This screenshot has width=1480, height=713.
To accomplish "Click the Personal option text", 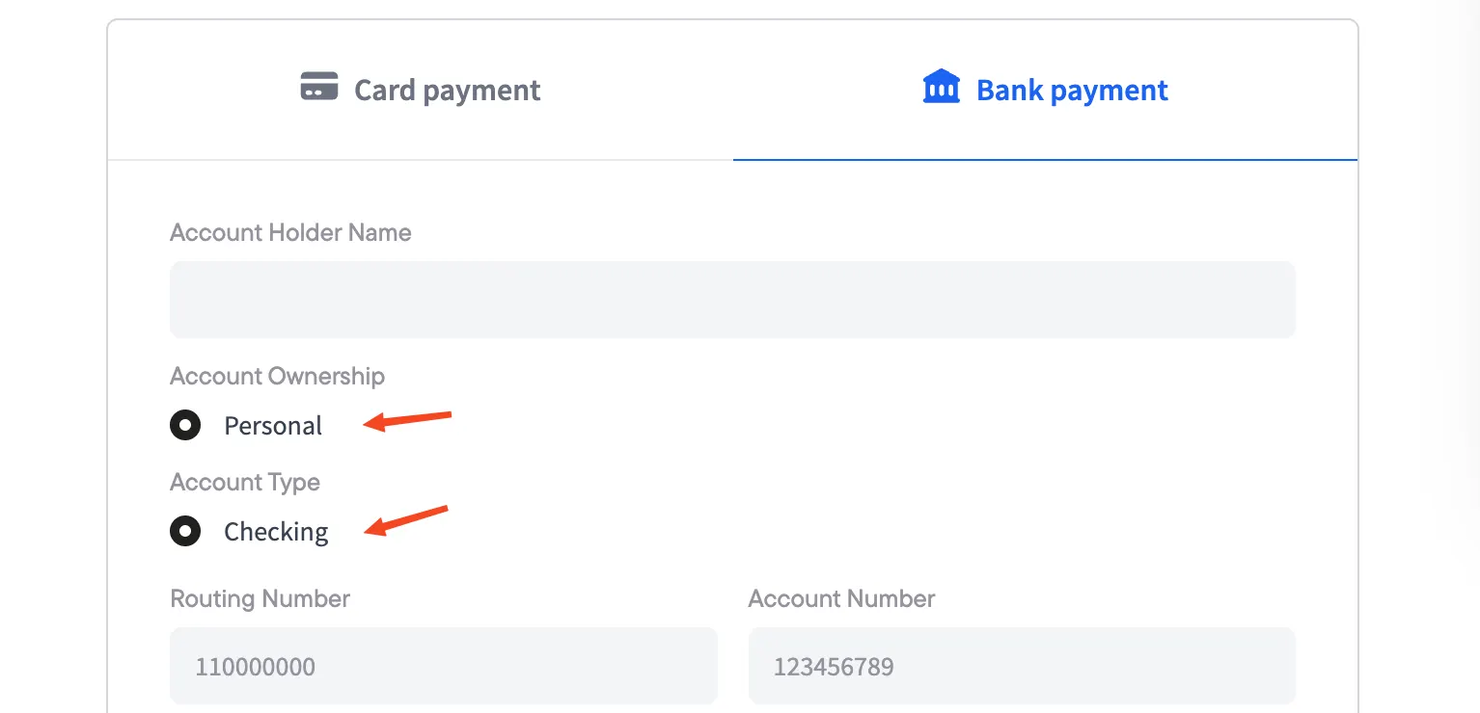I will [x=273, y=426].
